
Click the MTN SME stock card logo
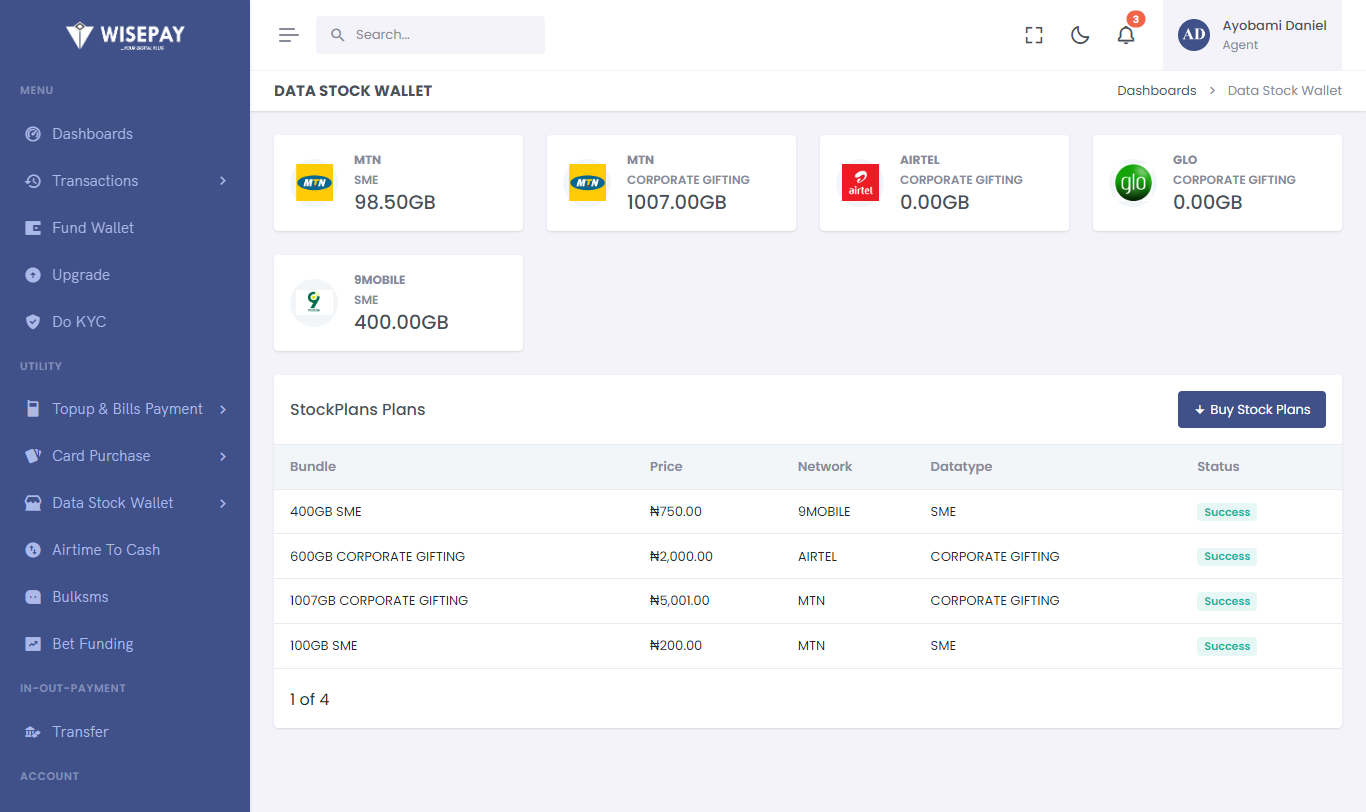click(314, 183)
